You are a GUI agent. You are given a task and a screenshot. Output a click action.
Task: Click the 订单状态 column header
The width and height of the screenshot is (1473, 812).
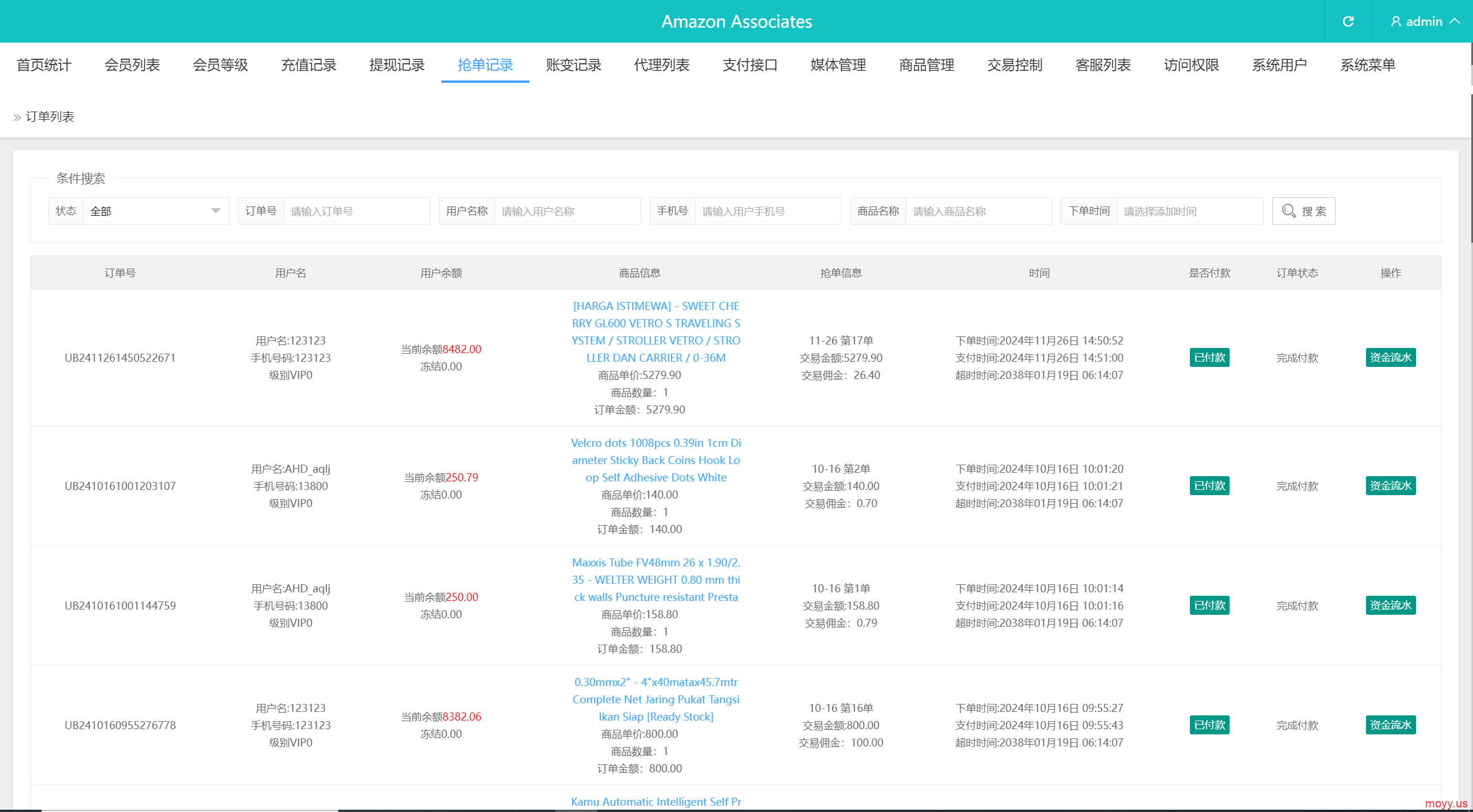click(x=1297, y=273)
